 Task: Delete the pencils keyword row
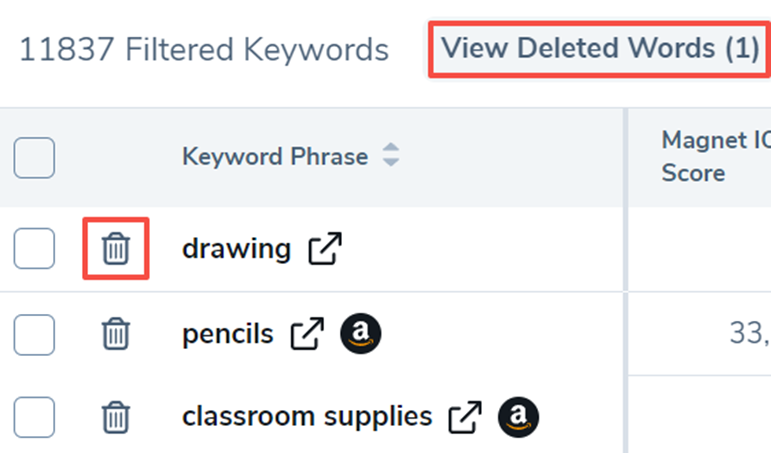(116, 334)
